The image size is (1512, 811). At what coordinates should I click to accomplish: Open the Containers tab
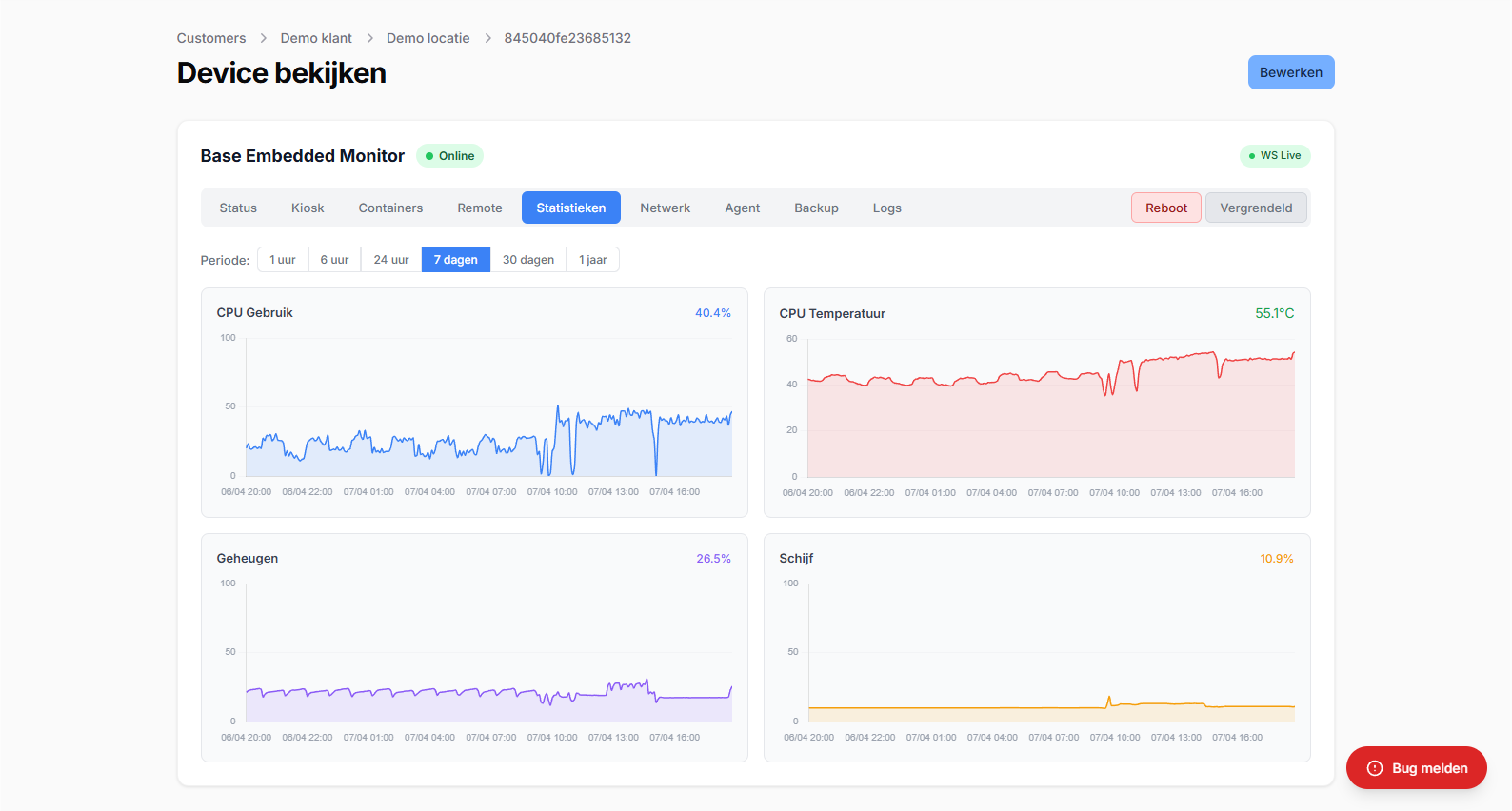pyautogui.click(x=390, y=208)
